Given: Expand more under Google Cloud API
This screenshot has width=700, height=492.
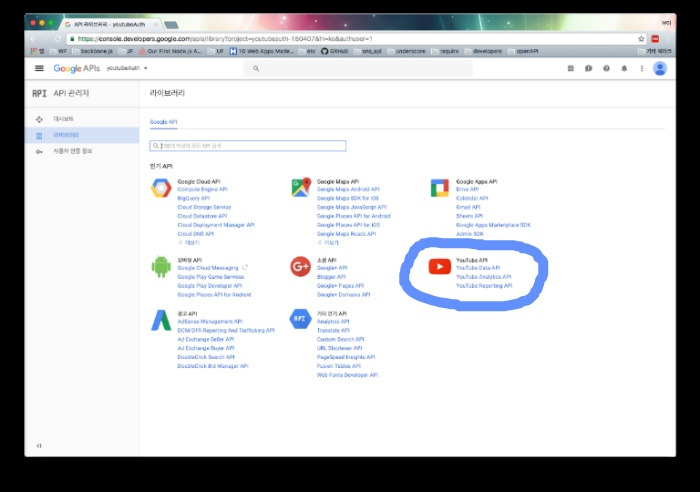Looking at the screenshot, I should [x=189, y=243].
